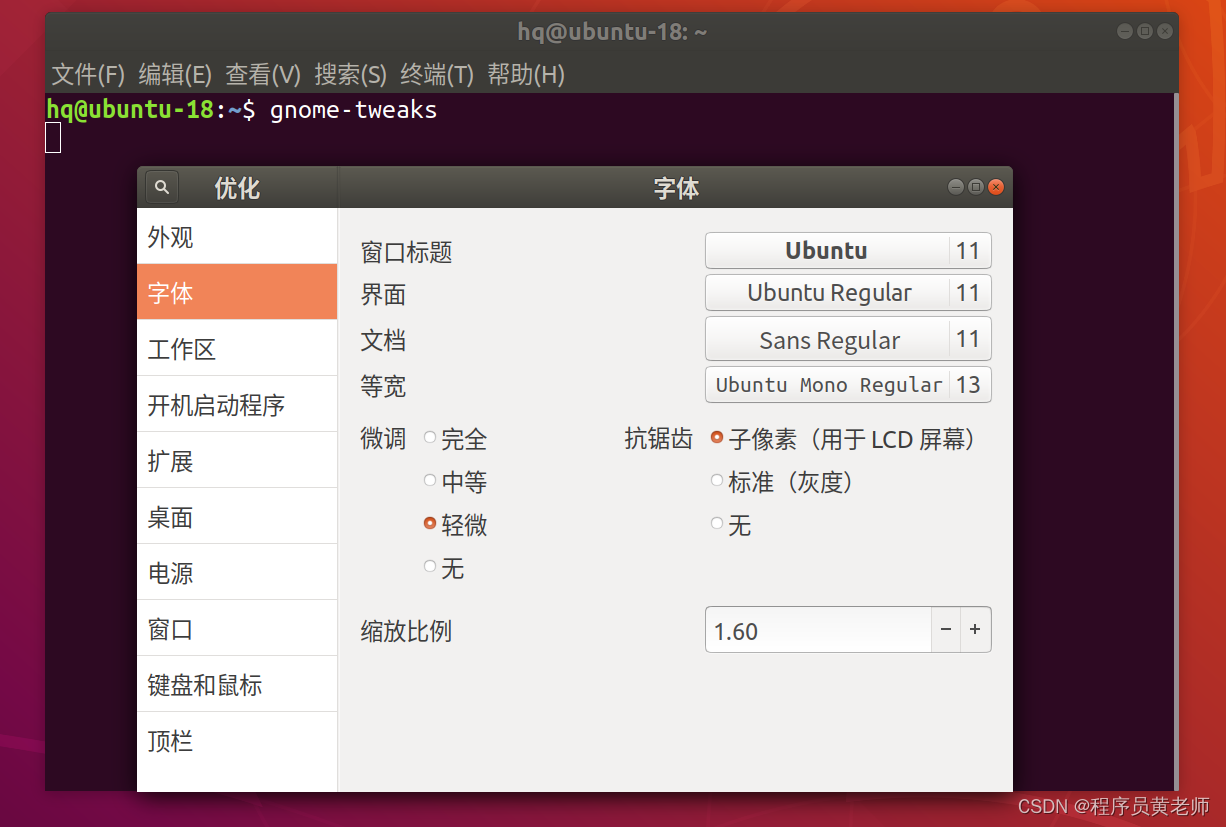Minimize the Tweaks window
1226x827 pixels.
(x=956, y=187)
